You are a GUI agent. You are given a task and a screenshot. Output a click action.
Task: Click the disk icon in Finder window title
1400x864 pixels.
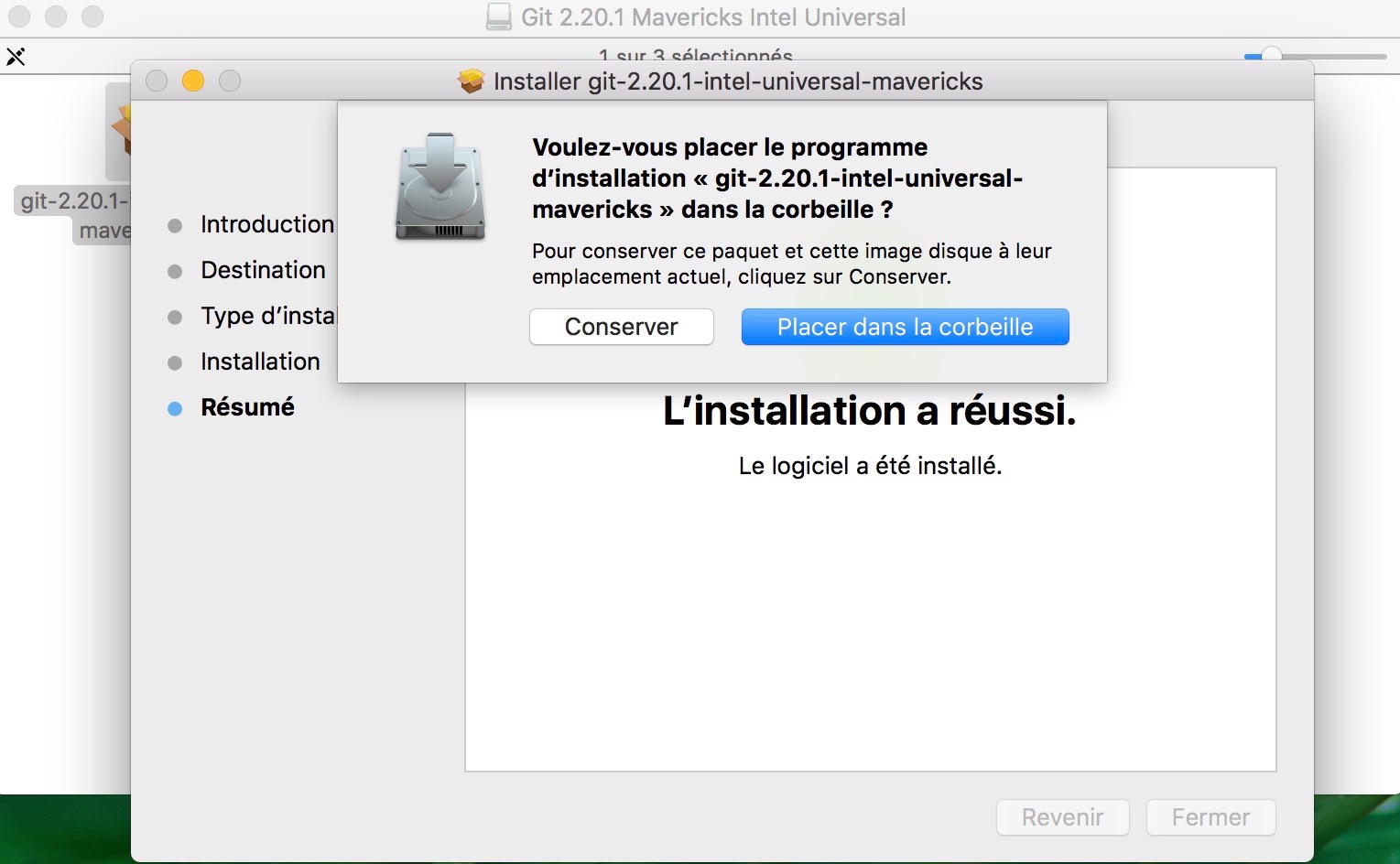point(499,16)
